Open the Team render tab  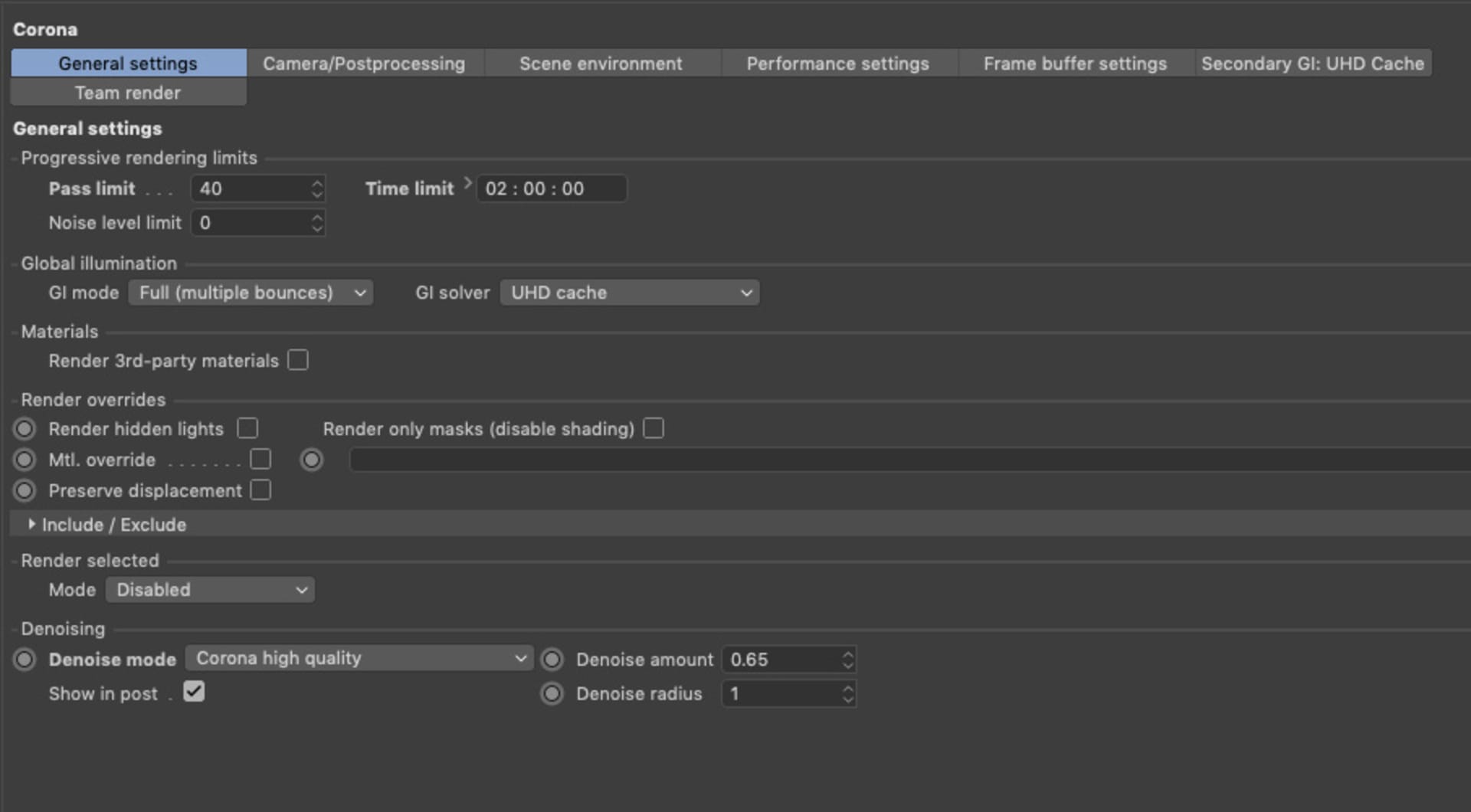click(129, 93)
